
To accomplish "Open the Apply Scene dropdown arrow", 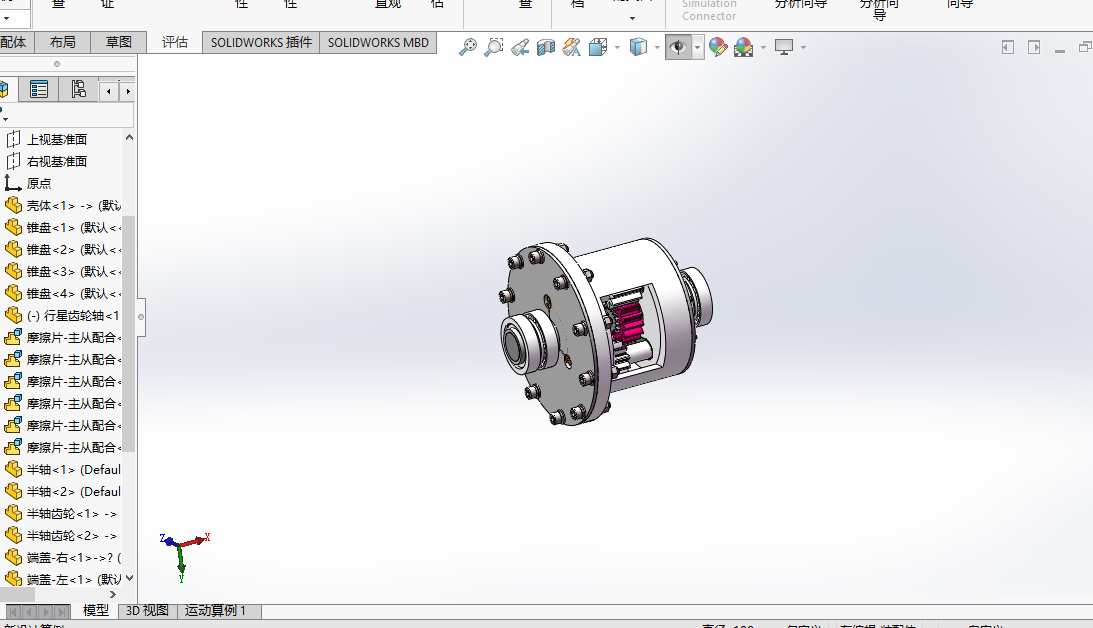I will [763, 47].
